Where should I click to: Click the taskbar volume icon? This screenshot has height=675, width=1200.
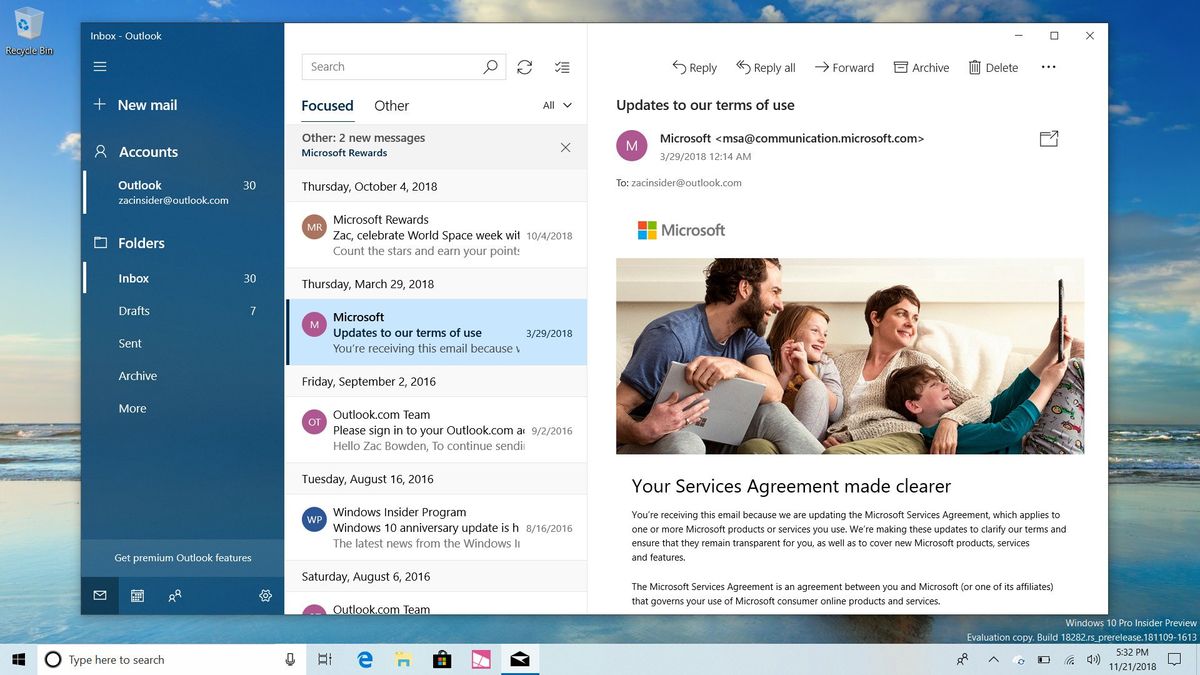[1093, 659]
